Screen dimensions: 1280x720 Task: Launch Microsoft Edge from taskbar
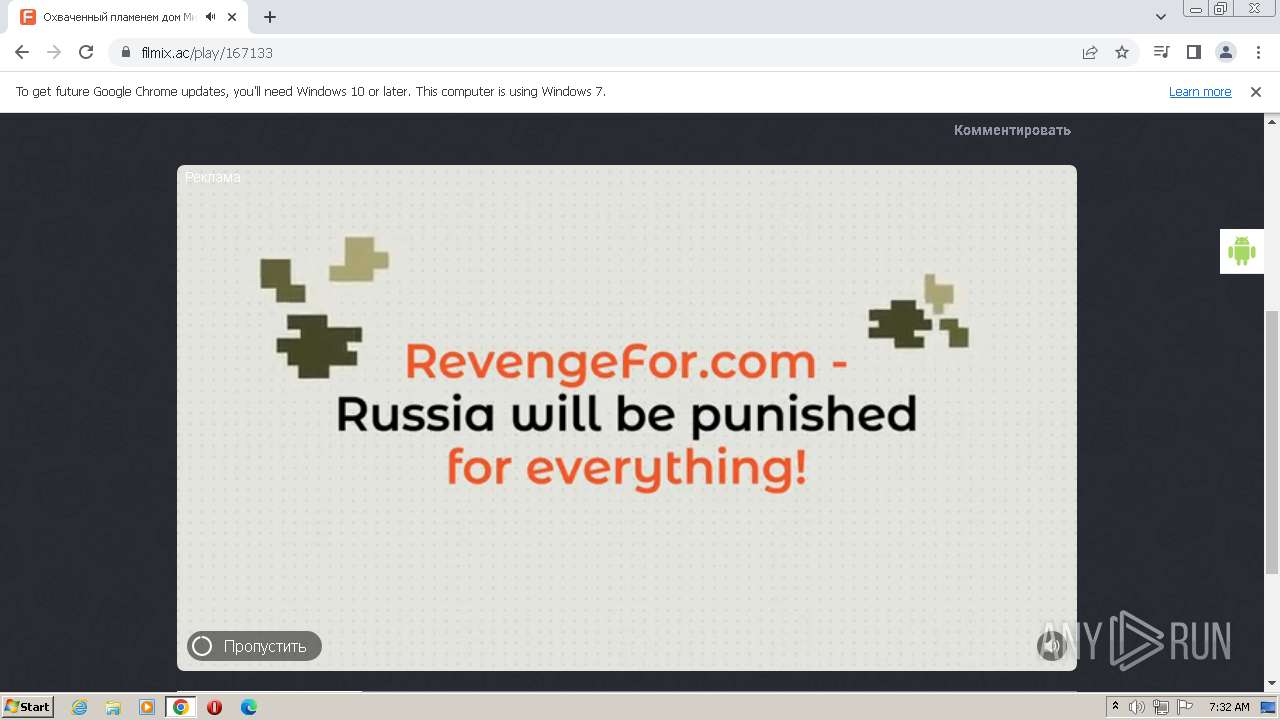(x=249, y=707)
